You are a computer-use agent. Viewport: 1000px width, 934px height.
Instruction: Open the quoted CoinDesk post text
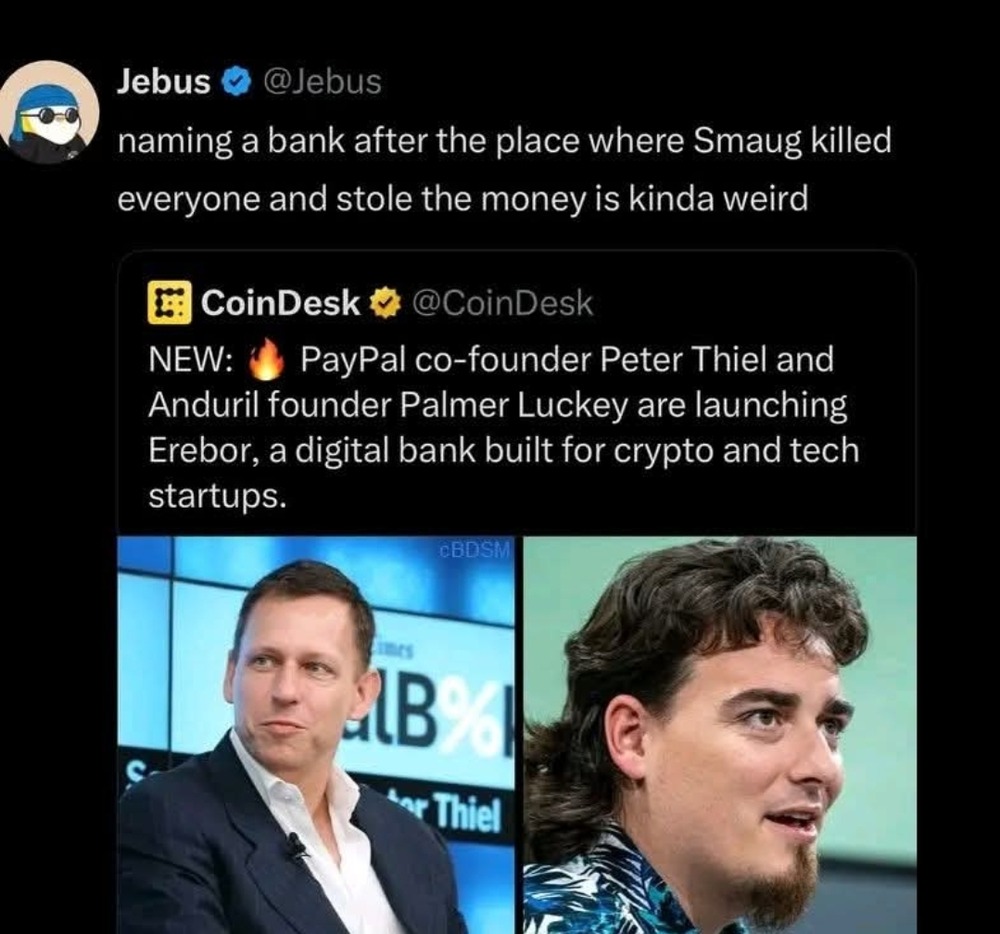point(504,427)
